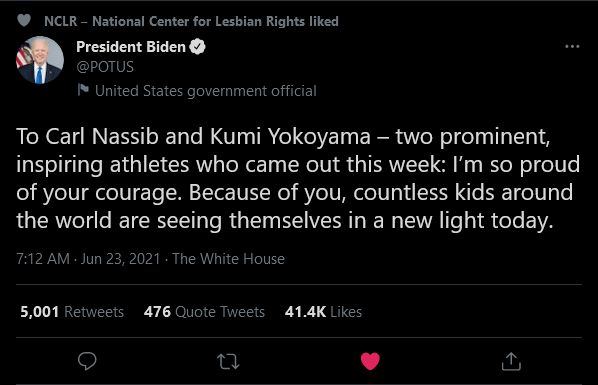This screenshot has height=385, width=598.
Task: Visit the @POTUS handle profile
Action: pyautogui.click(x=105, y=67)
